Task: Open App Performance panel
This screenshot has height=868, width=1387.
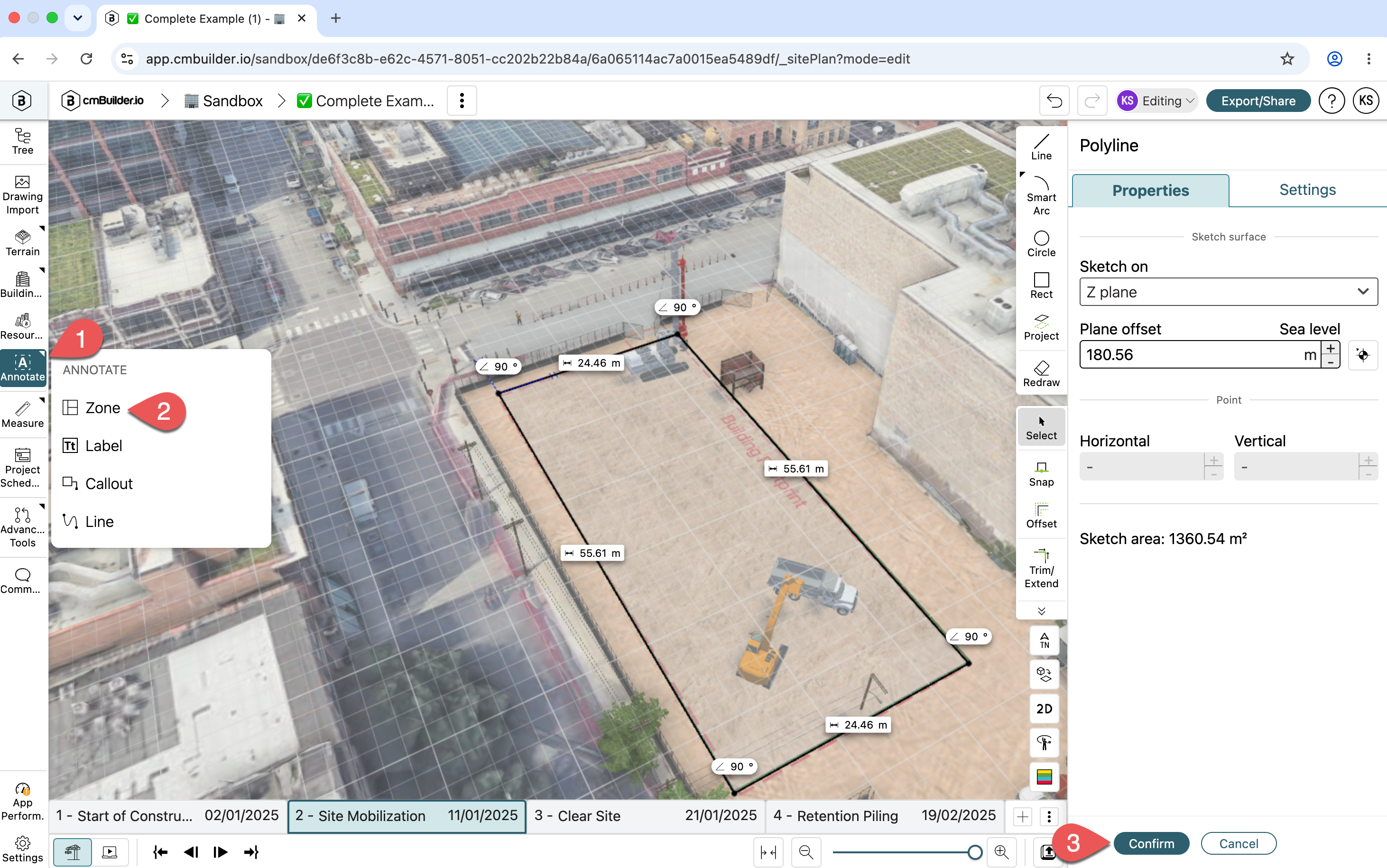Action: point(23,802)
